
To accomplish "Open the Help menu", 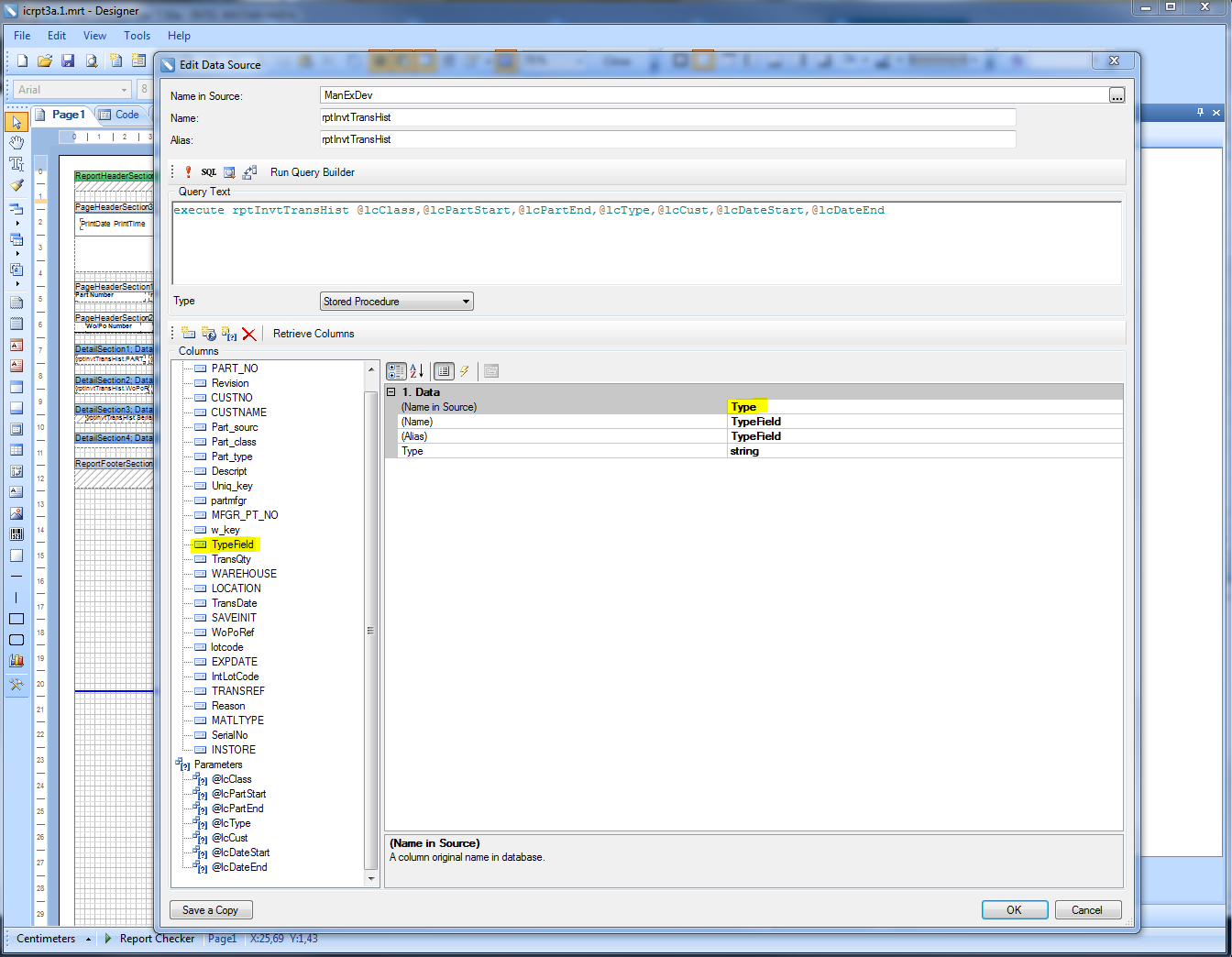I will 179,36.
